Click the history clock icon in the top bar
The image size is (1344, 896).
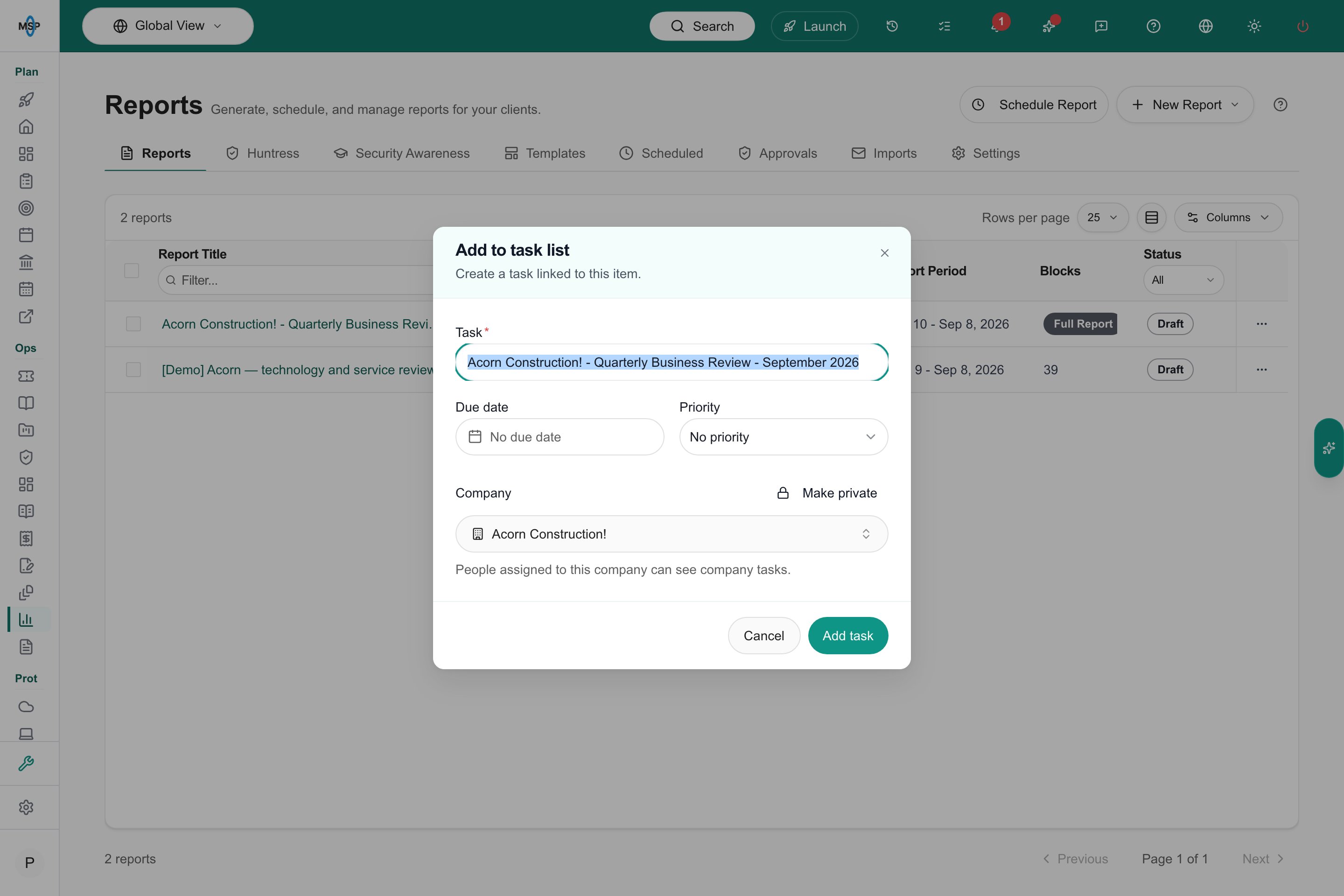pyautogui.click(x=892, y=26)
